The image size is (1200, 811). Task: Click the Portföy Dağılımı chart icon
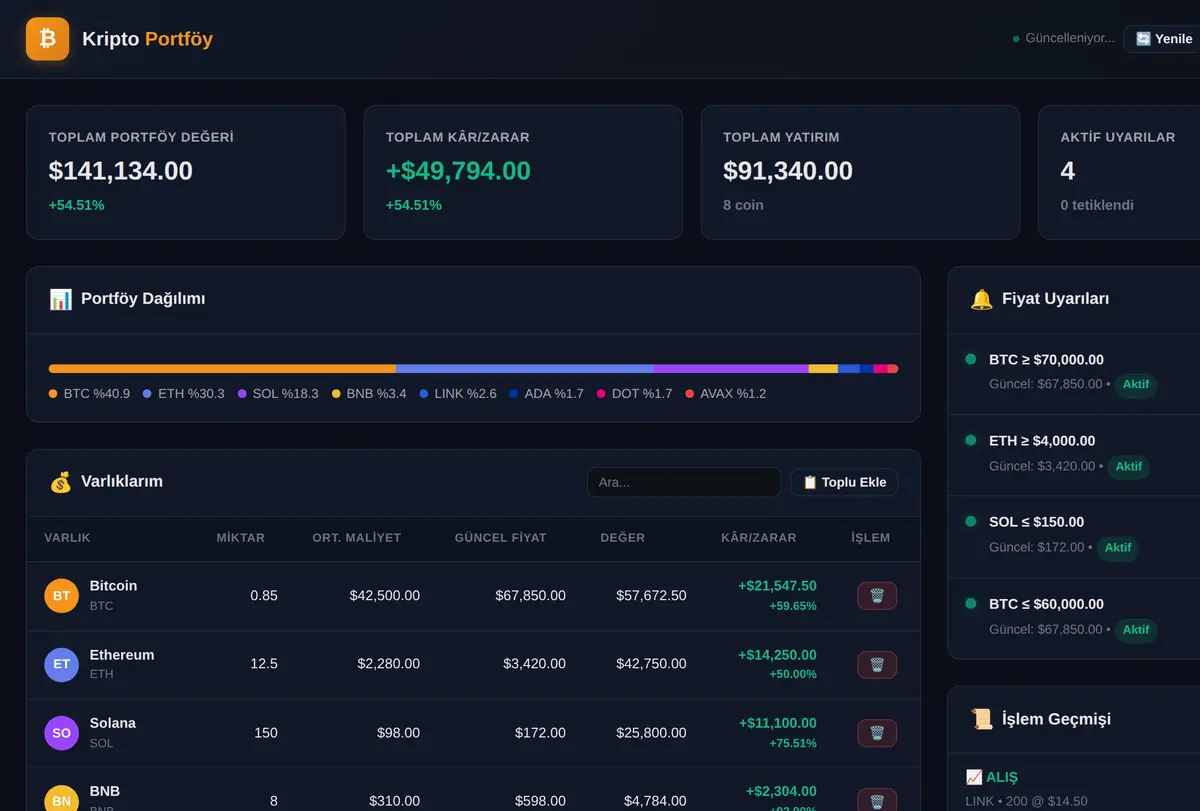pyautogui.click(x=60, y=299)
